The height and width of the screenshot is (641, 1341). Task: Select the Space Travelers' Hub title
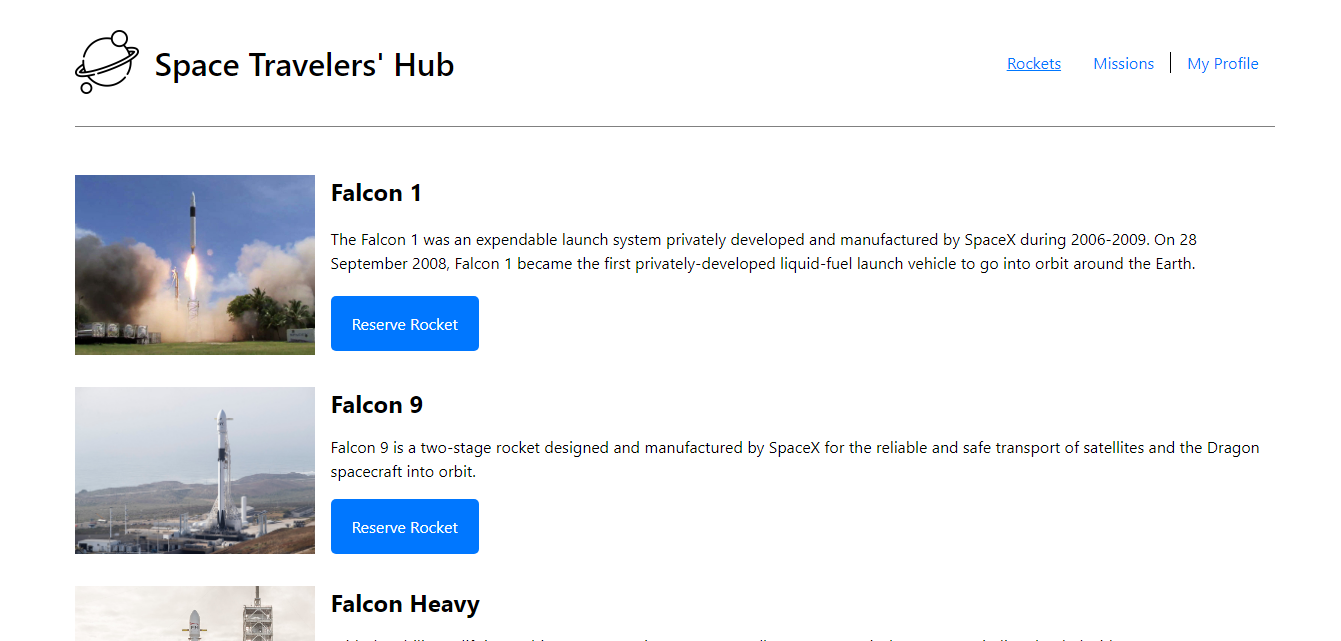tap(304, 65)
